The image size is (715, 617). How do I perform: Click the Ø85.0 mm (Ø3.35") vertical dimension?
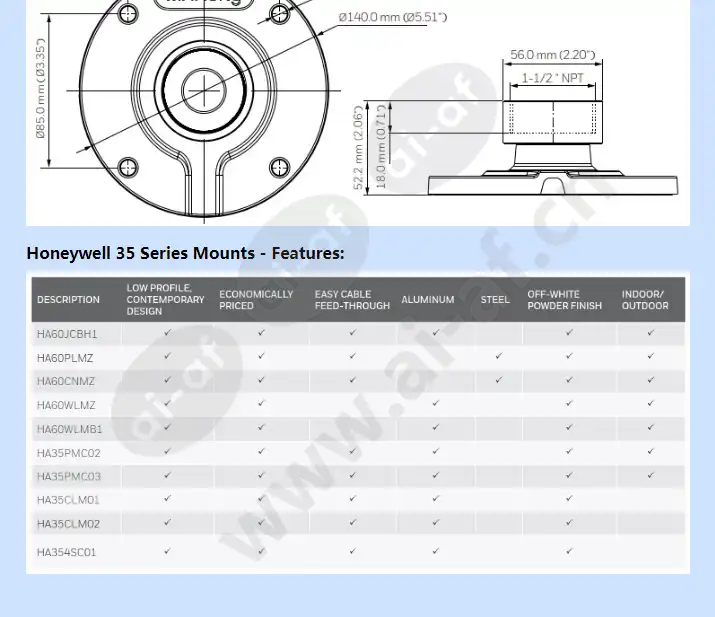coord(41,88)
